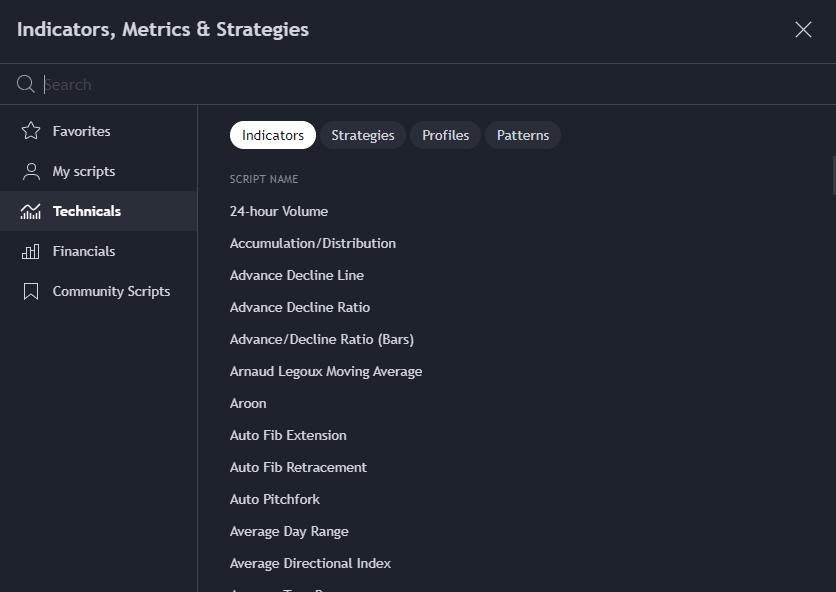The width and height of the screenshot is (836, 592).
Task: Switch to the Patterns tab
Action: click(x=522, y=135)
